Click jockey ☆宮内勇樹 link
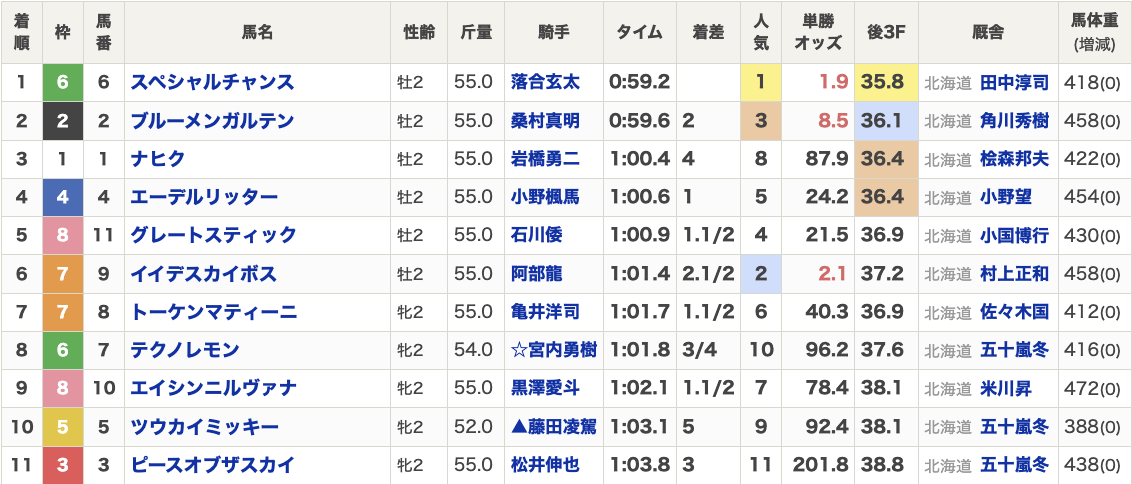Image resolution: width=1132 pixels, height=484 pixels. tap(554, 350)
